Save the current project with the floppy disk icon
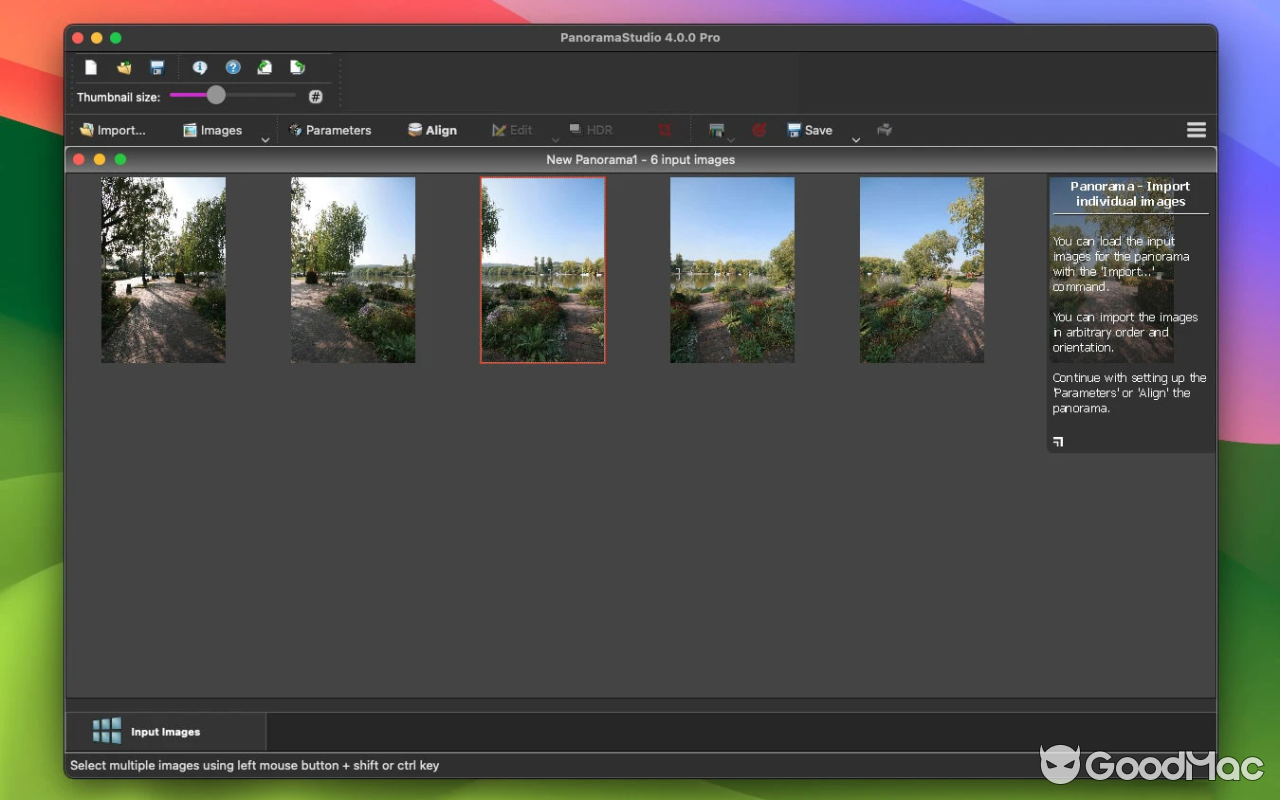The width and height of the screenshot is (1280, 800). click(157, 67)
